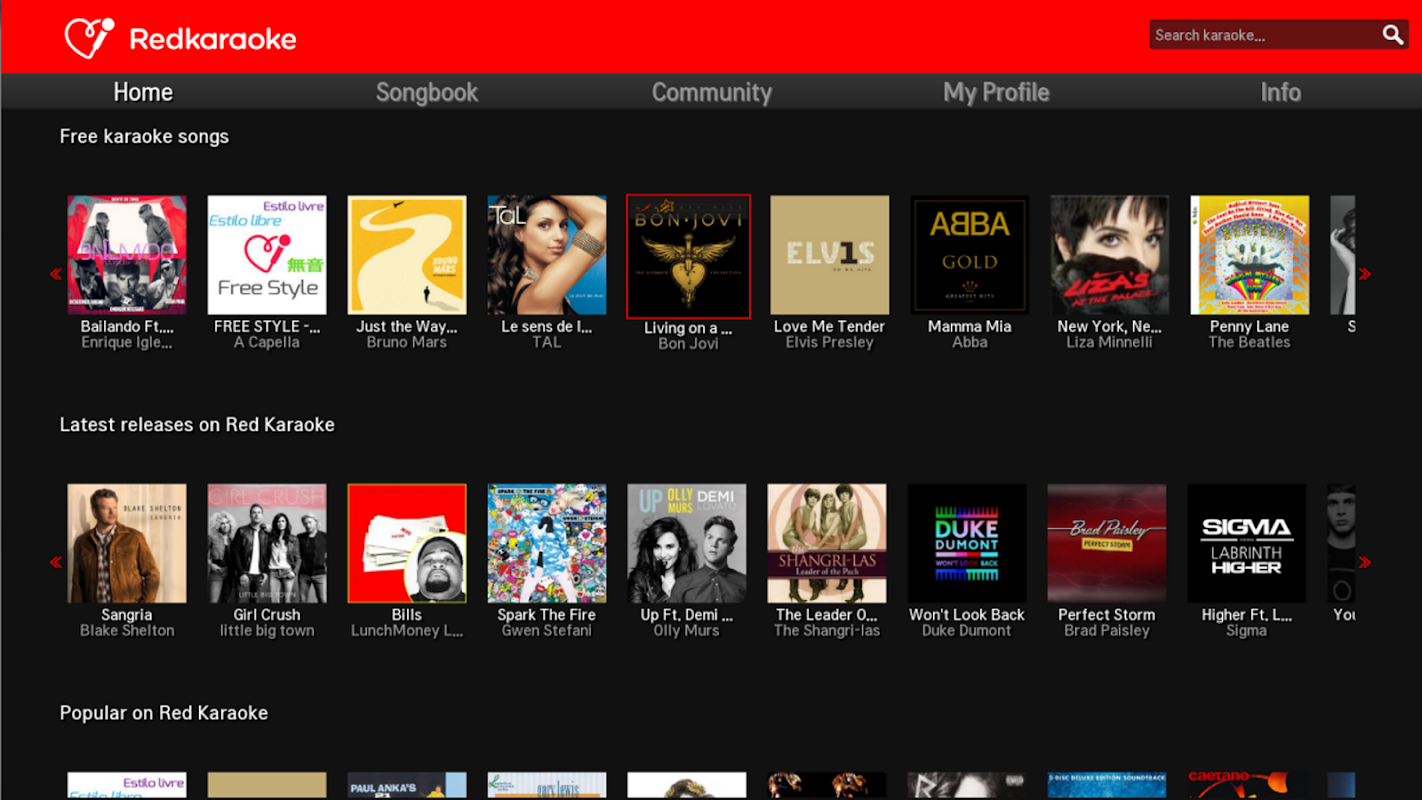Choose Gwen Stefani Spark The Fire cover
The image size is (1422, 800).
click(547, 544)
